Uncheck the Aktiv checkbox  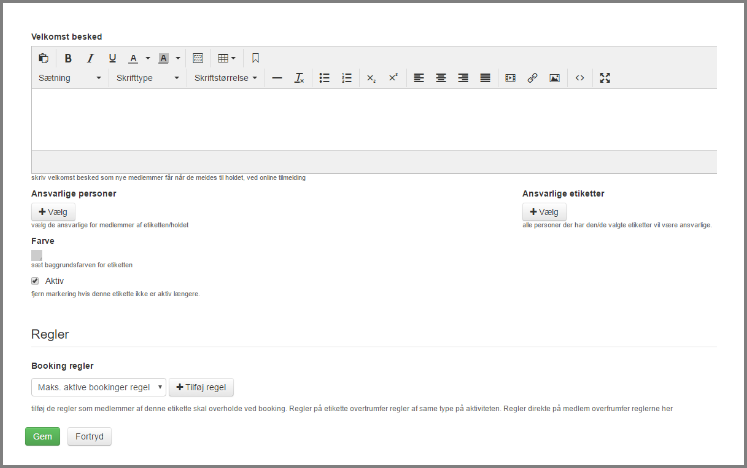point(36,281)
